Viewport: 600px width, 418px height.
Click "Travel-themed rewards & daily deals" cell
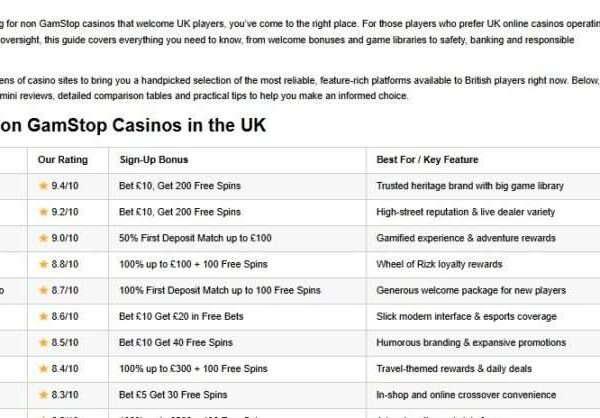click(x=455, y=368)
